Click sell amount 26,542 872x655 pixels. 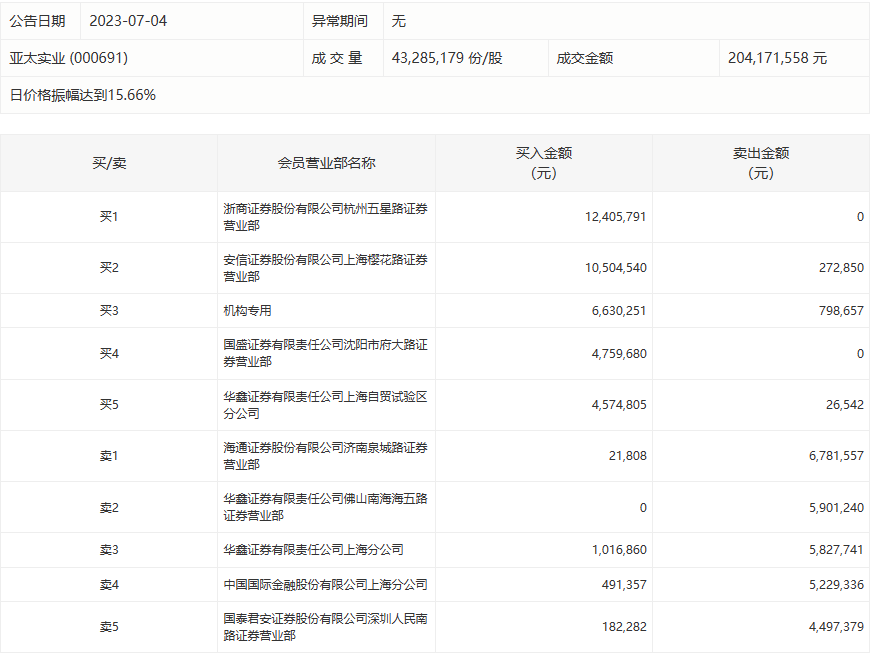tap(844, 405)
